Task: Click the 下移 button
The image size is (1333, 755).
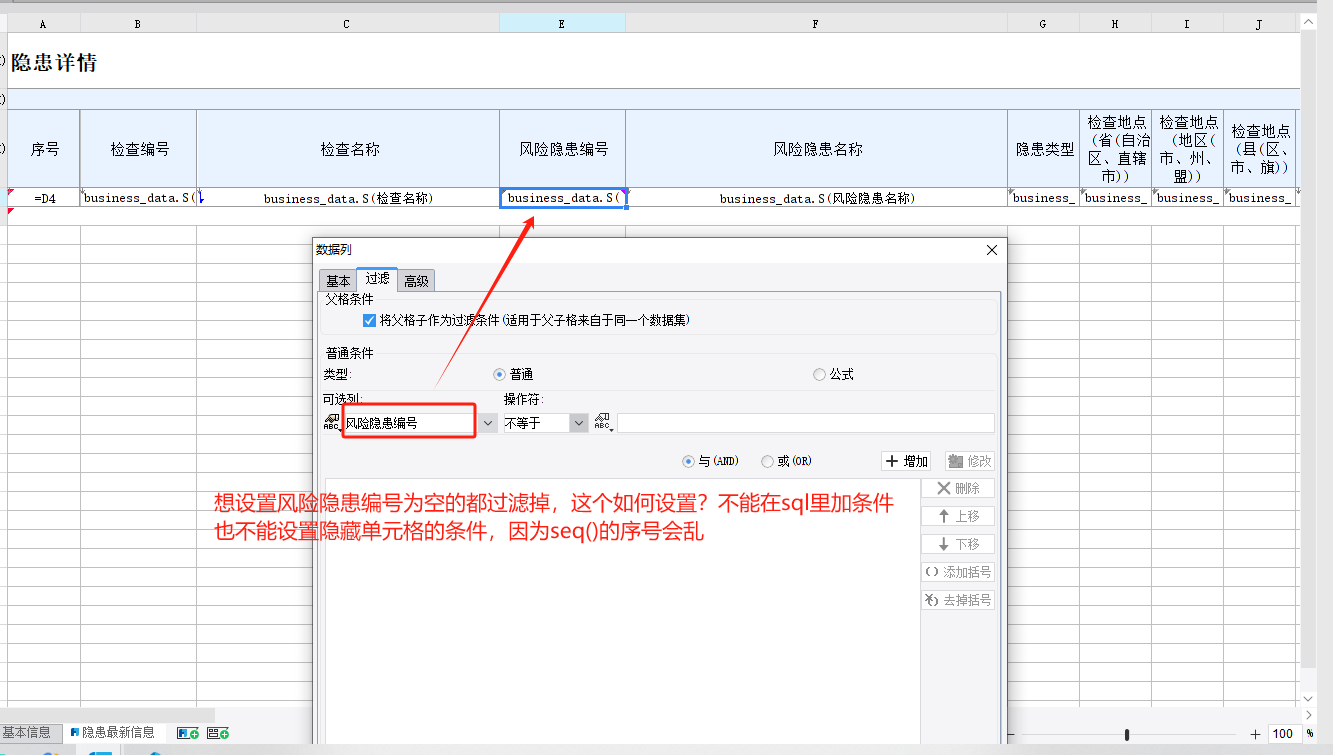Action: [958, 544]
